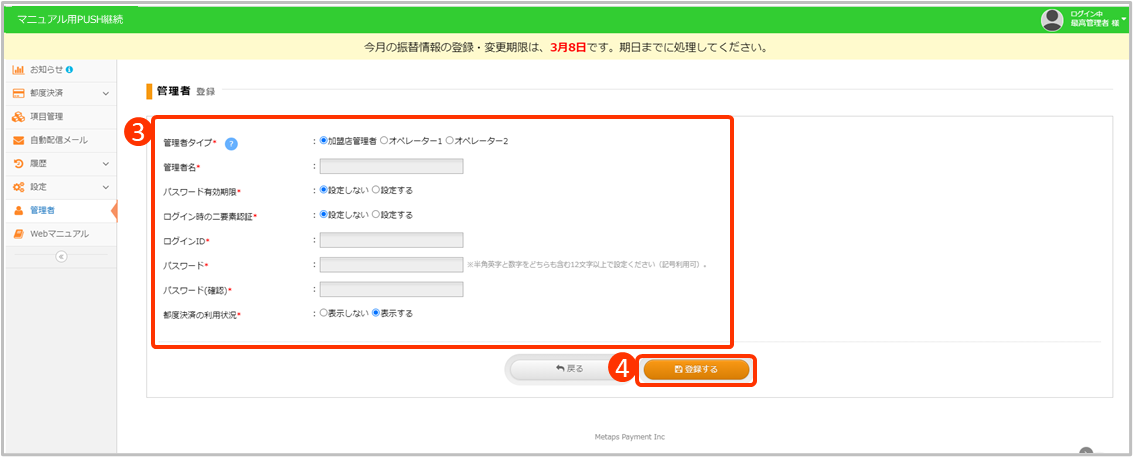Select 表示しない for 都度決済の利用状況
Screen dimensions: 1133x457
click(x=323, y=313)
